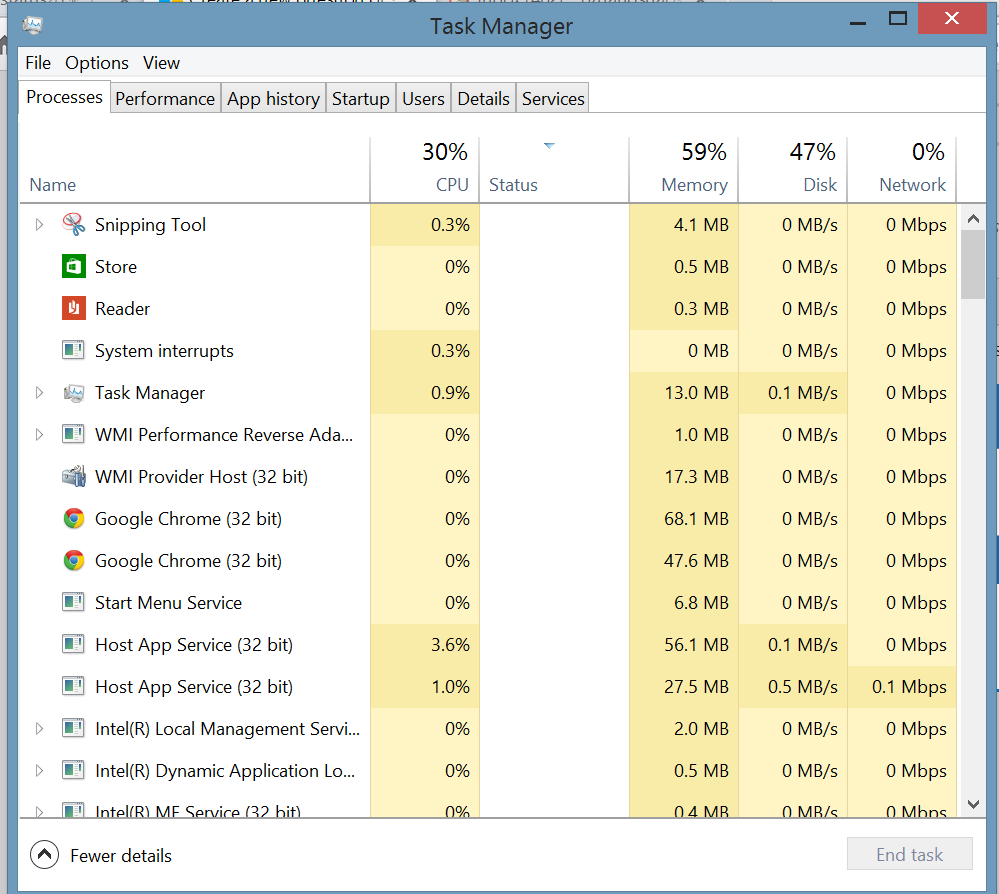The height and width of the screenshot is (894, 999).
Task: Switch to the Performance tab
Action: [165, 99]
